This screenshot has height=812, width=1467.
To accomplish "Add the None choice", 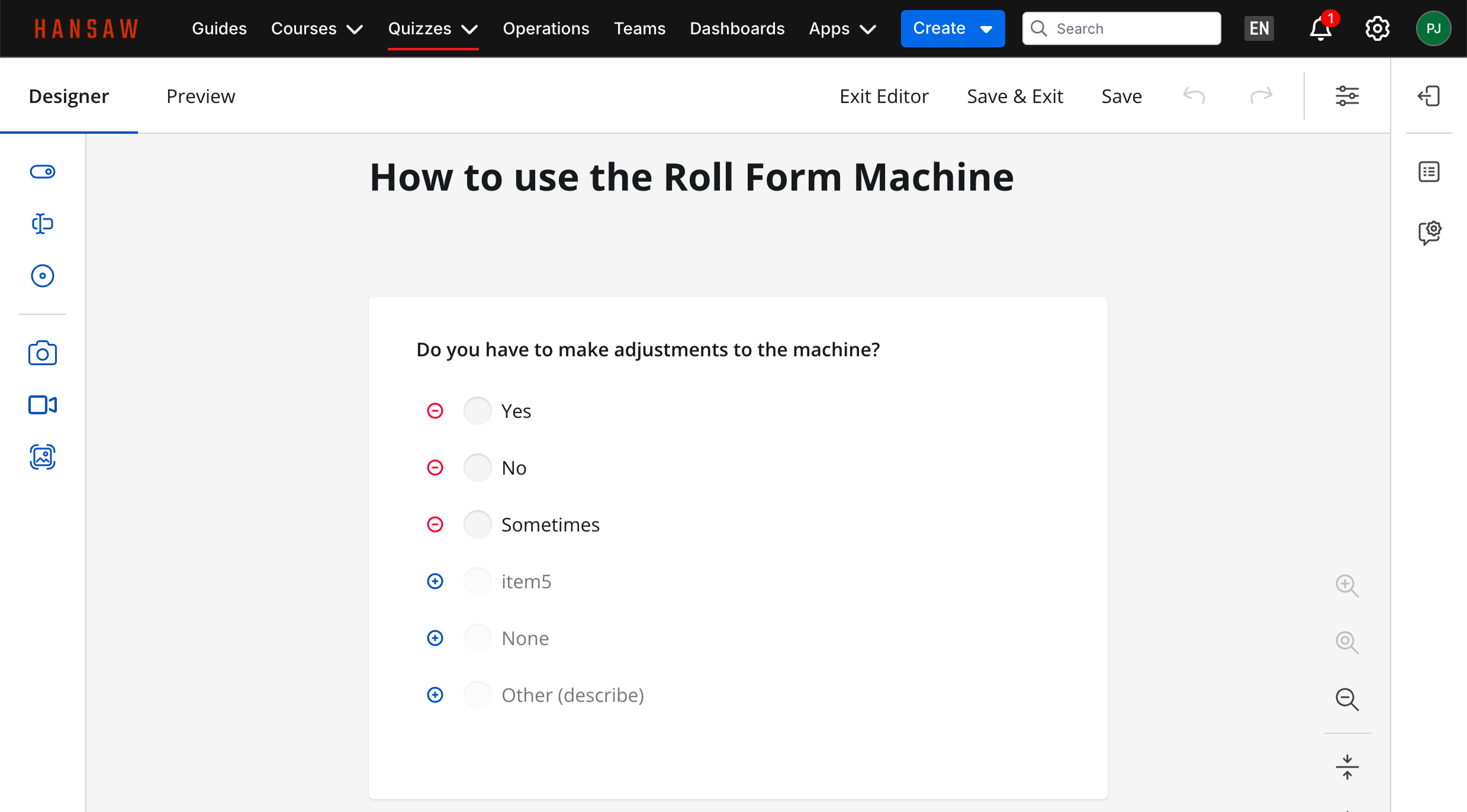I will 435,638.
